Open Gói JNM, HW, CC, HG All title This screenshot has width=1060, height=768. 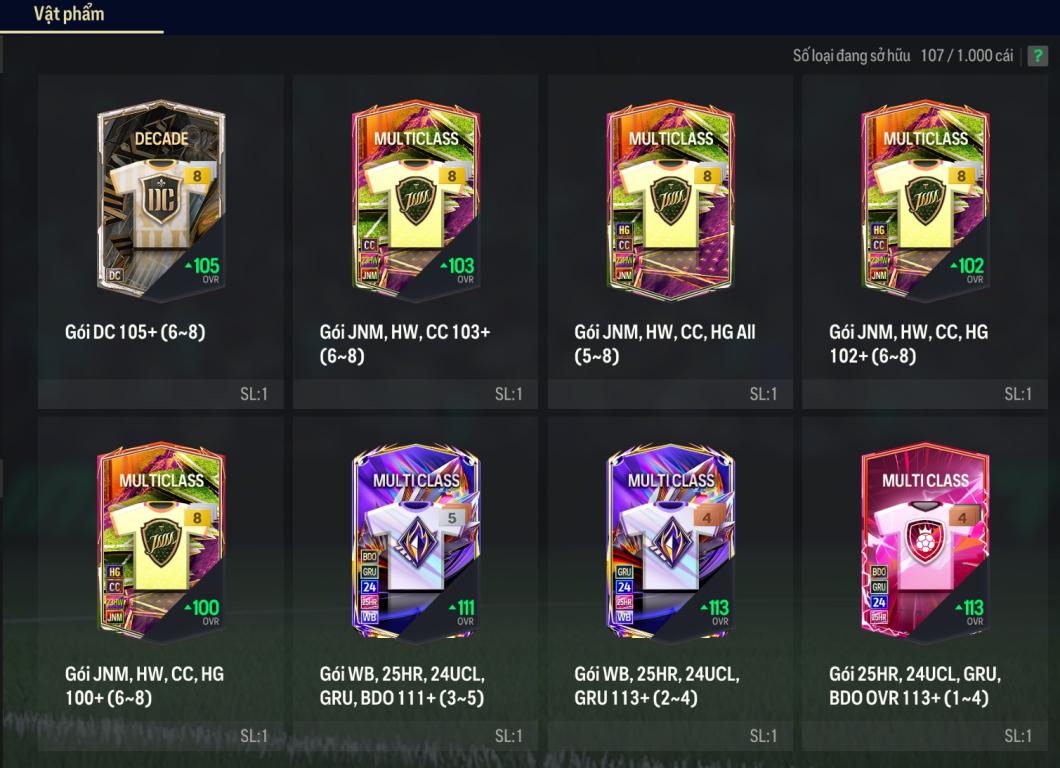665,343
